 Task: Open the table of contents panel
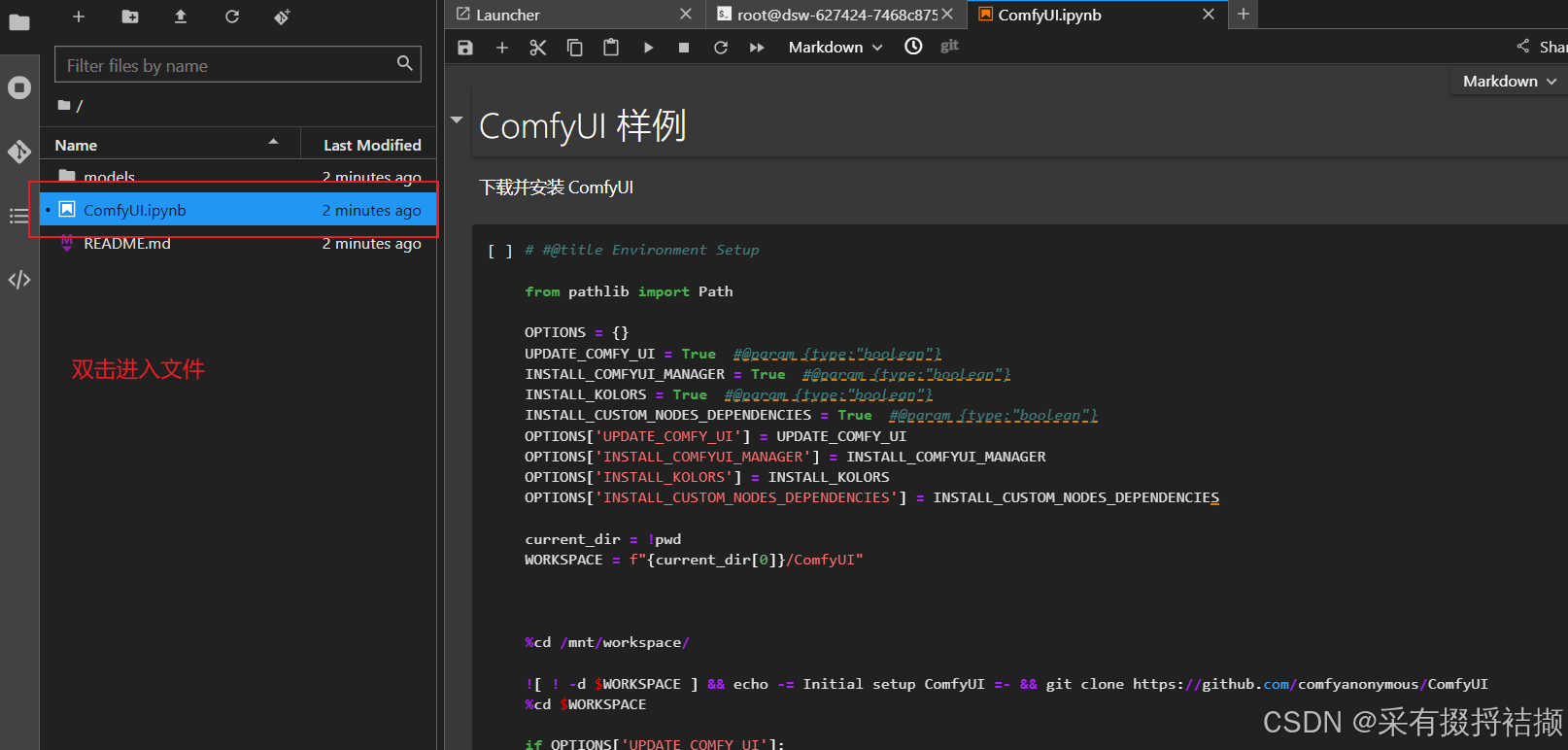[x=19, y=216]
